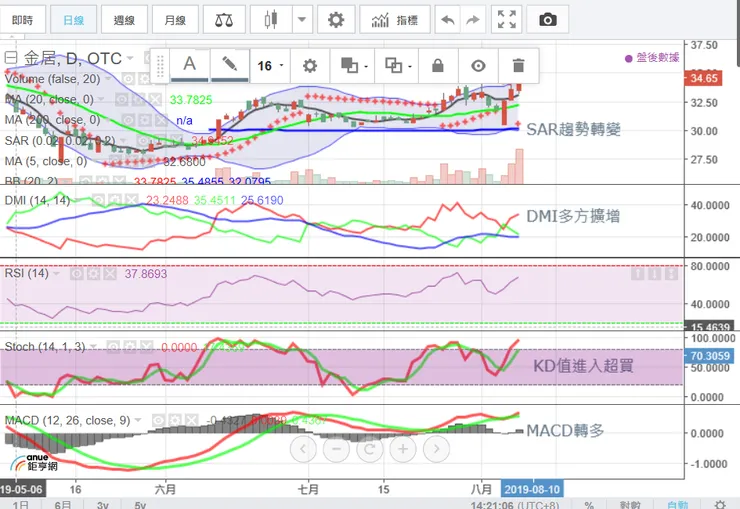Remove the MA (200, close, 0) indicator
The height and width of the screenshot is (509, 740).
pyautogui.click(x=161, y=120)
